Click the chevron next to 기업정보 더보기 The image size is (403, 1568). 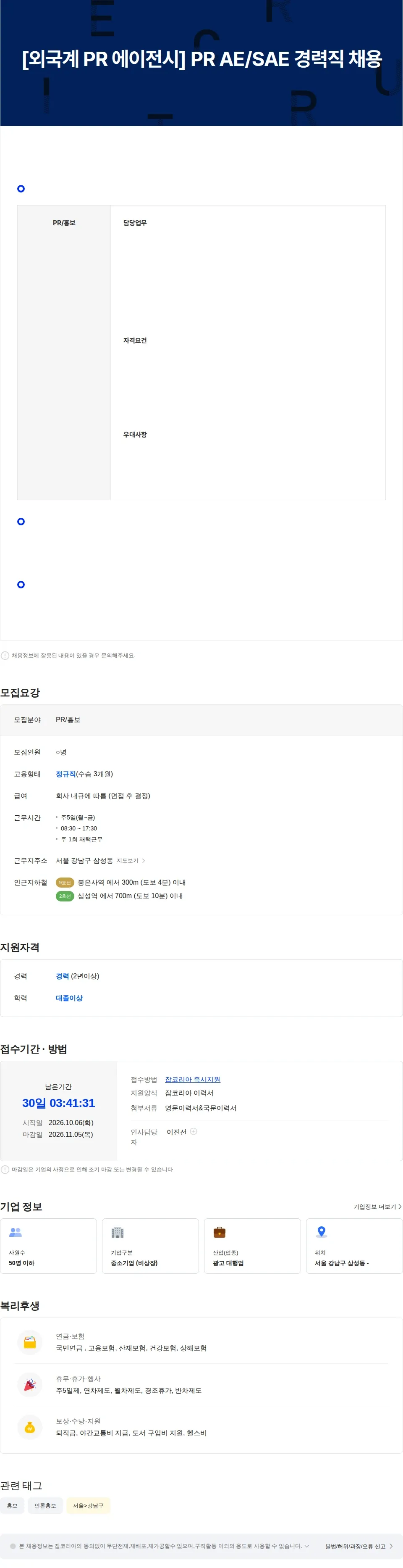tap(399, 1207)
